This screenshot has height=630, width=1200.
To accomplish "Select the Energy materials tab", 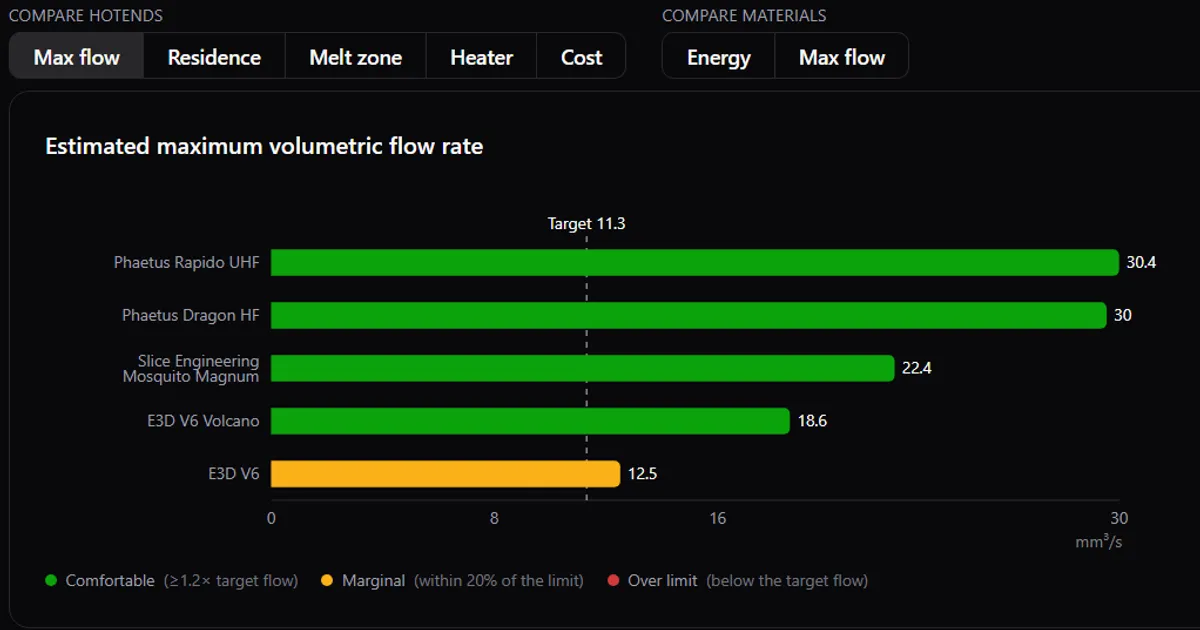I will click(718, 56).
